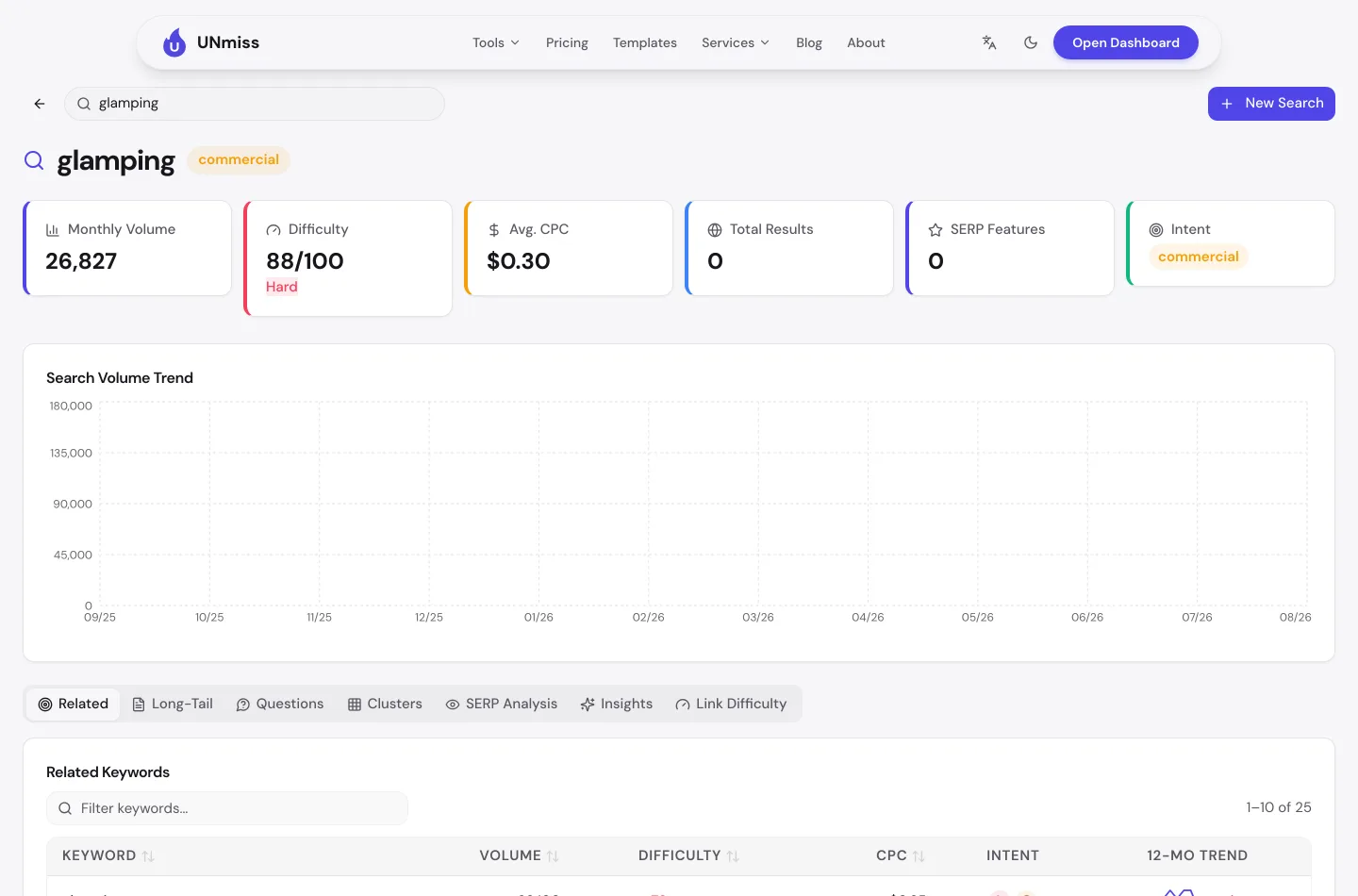This screenshot has width=1358, height=896.
Task: Go back using the left arrow icon
Action: pos(40,104)
